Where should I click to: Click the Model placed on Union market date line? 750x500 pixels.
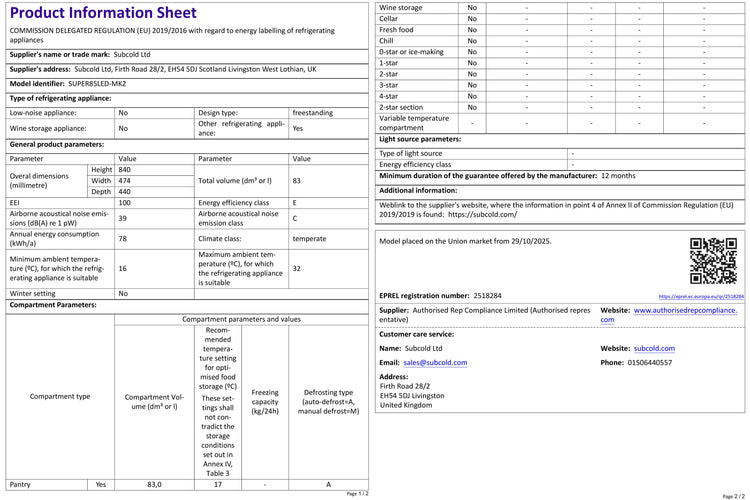coord(465,241)
